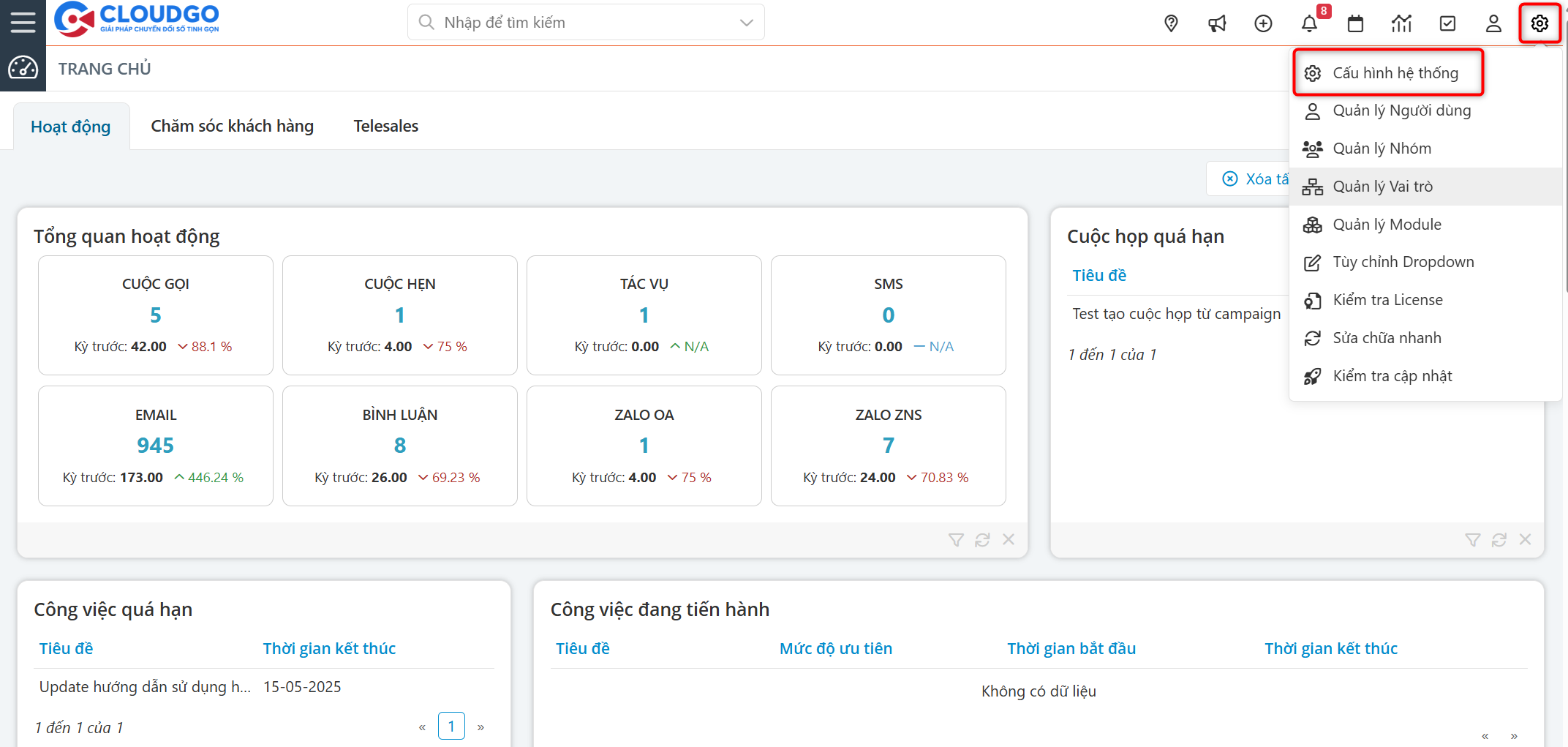1568x747 pixels.
Task: Filter the Tổng quan hoạt động widget
Action: (956, 540)
